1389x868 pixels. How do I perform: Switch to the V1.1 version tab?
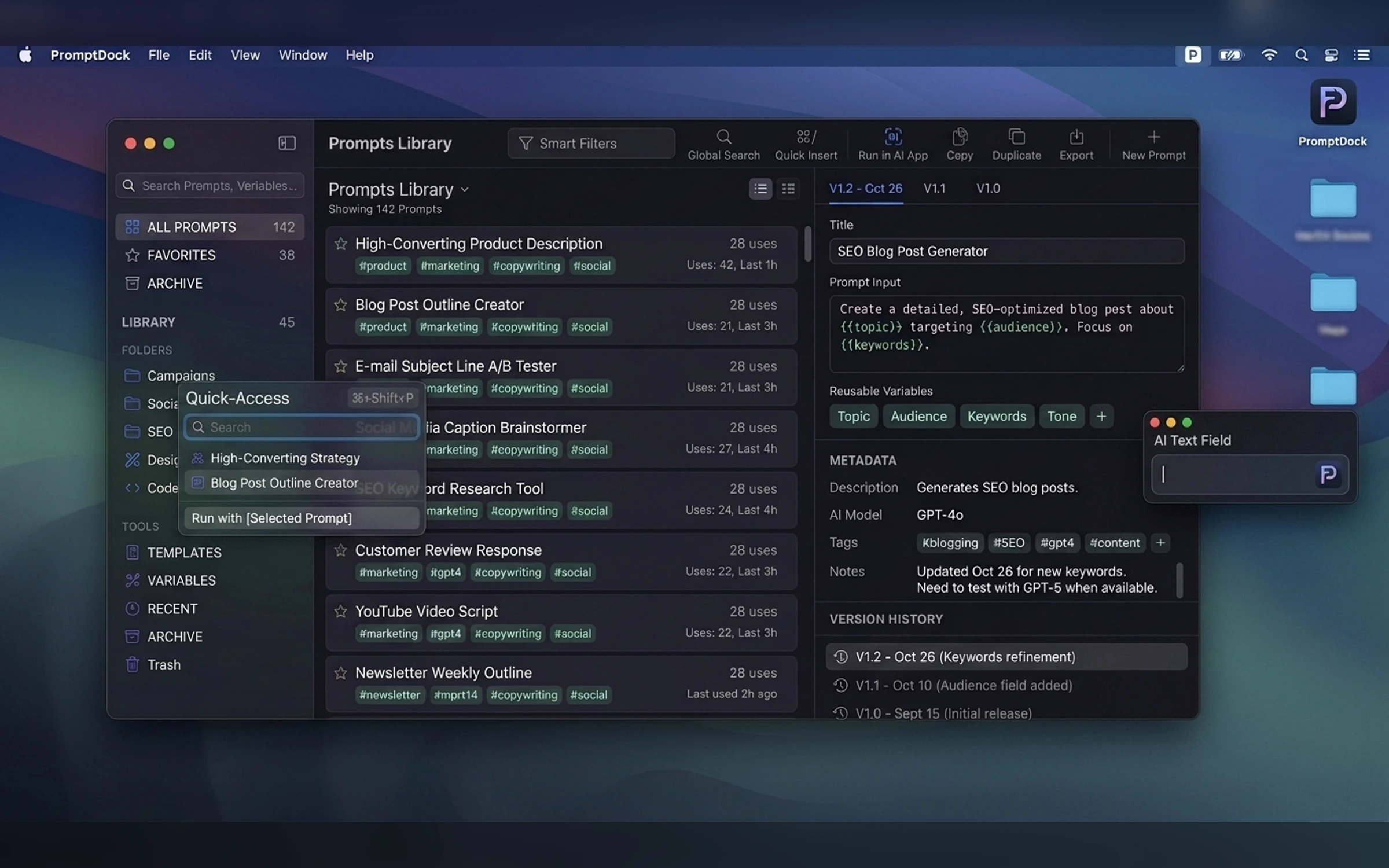click(934, 188)
